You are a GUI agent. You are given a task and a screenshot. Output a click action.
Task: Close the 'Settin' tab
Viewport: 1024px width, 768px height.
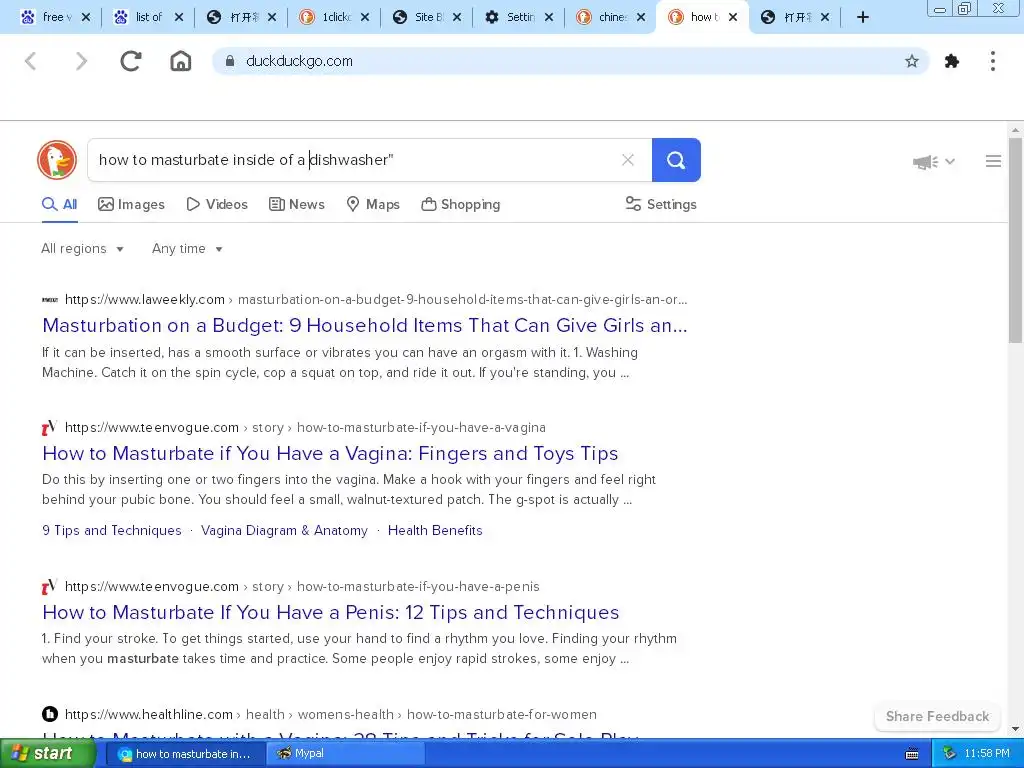(x=549, y=18)
